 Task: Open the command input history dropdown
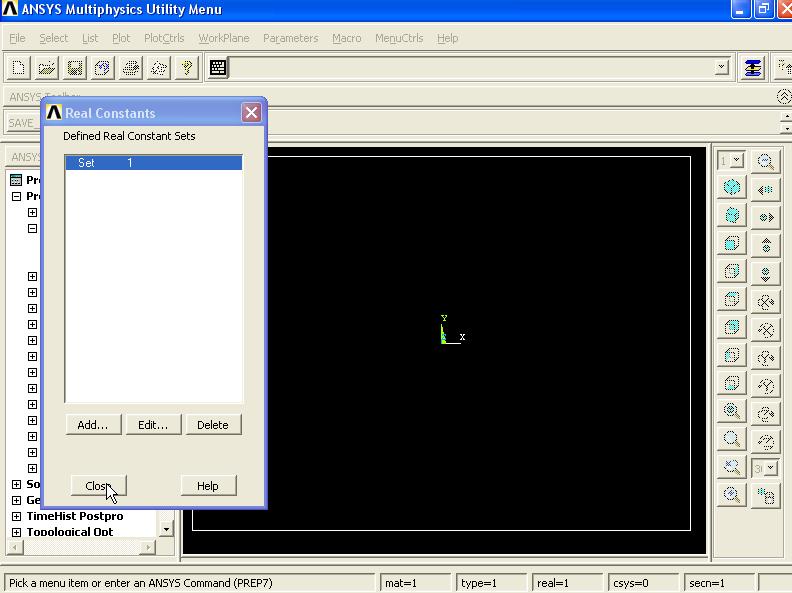pyautogui.click(x=722, y=67)
